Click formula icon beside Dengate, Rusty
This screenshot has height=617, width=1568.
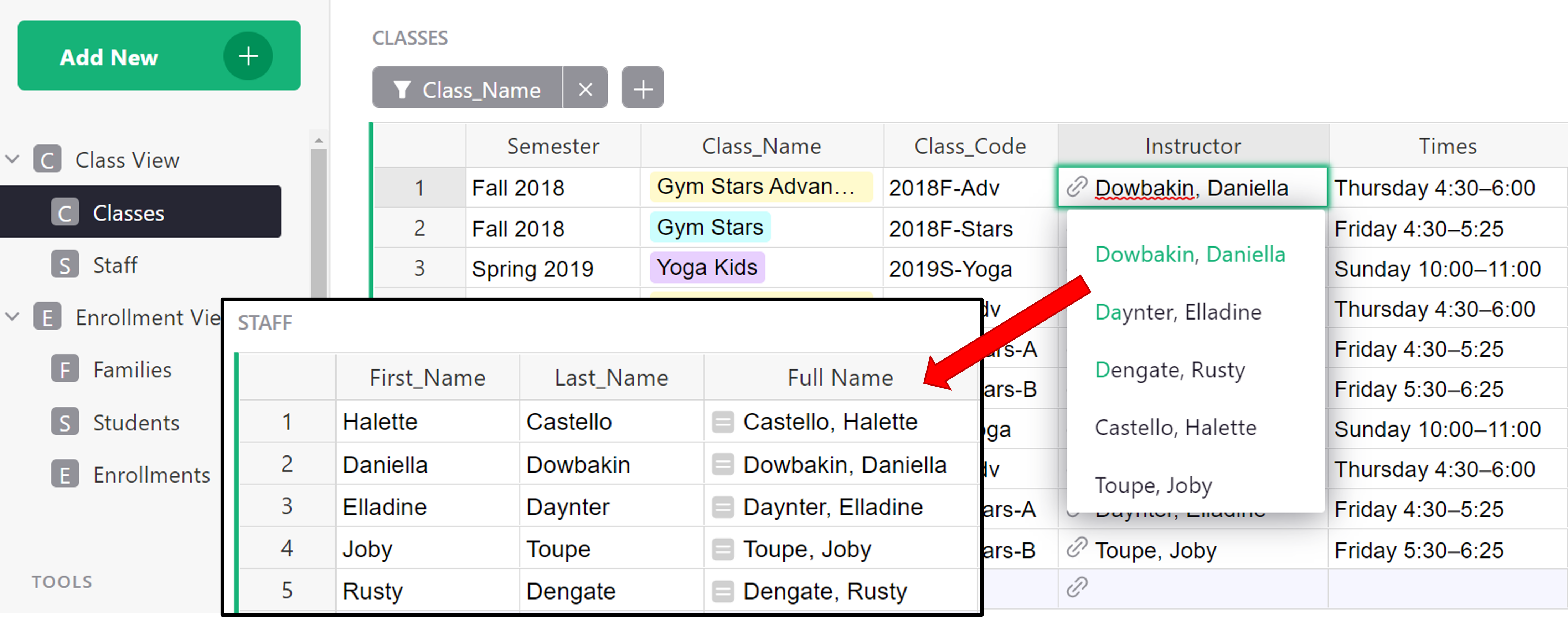pos(722,591)
